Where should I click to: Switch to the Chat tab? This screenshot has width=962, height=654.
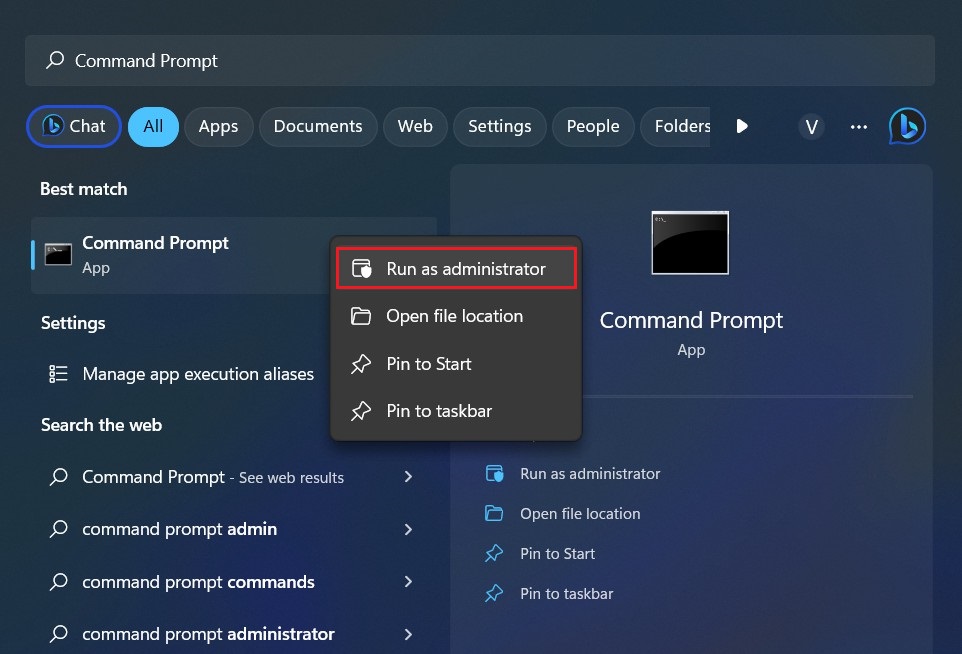coord(74,126)
